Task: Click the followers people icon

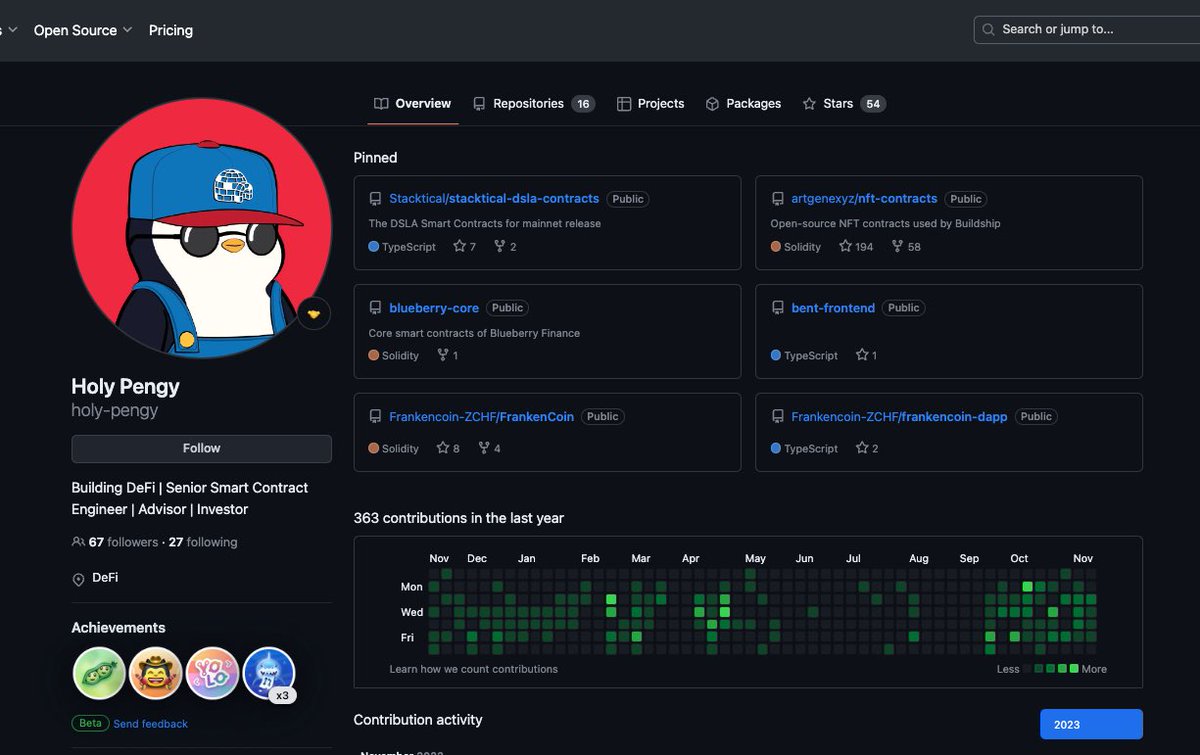Action: click(79, 542)
